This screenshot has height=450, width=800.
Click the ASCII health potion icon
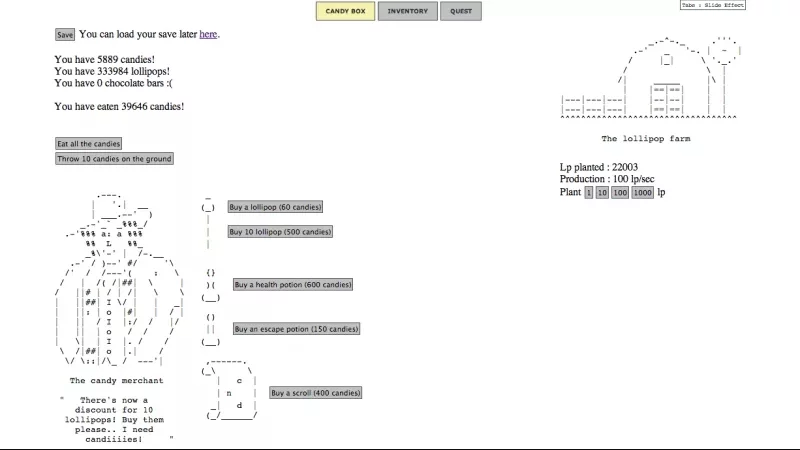coord(210,285)
